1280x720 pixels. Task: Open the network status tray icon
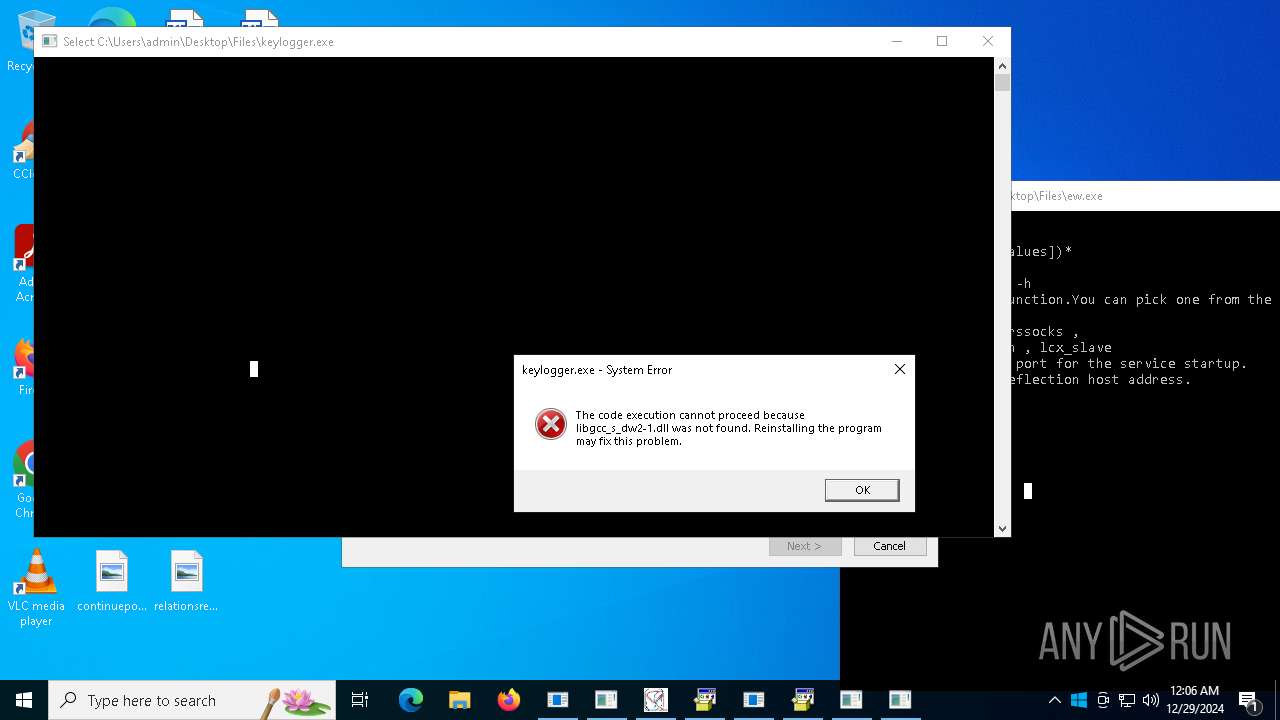coord(1127,700)
